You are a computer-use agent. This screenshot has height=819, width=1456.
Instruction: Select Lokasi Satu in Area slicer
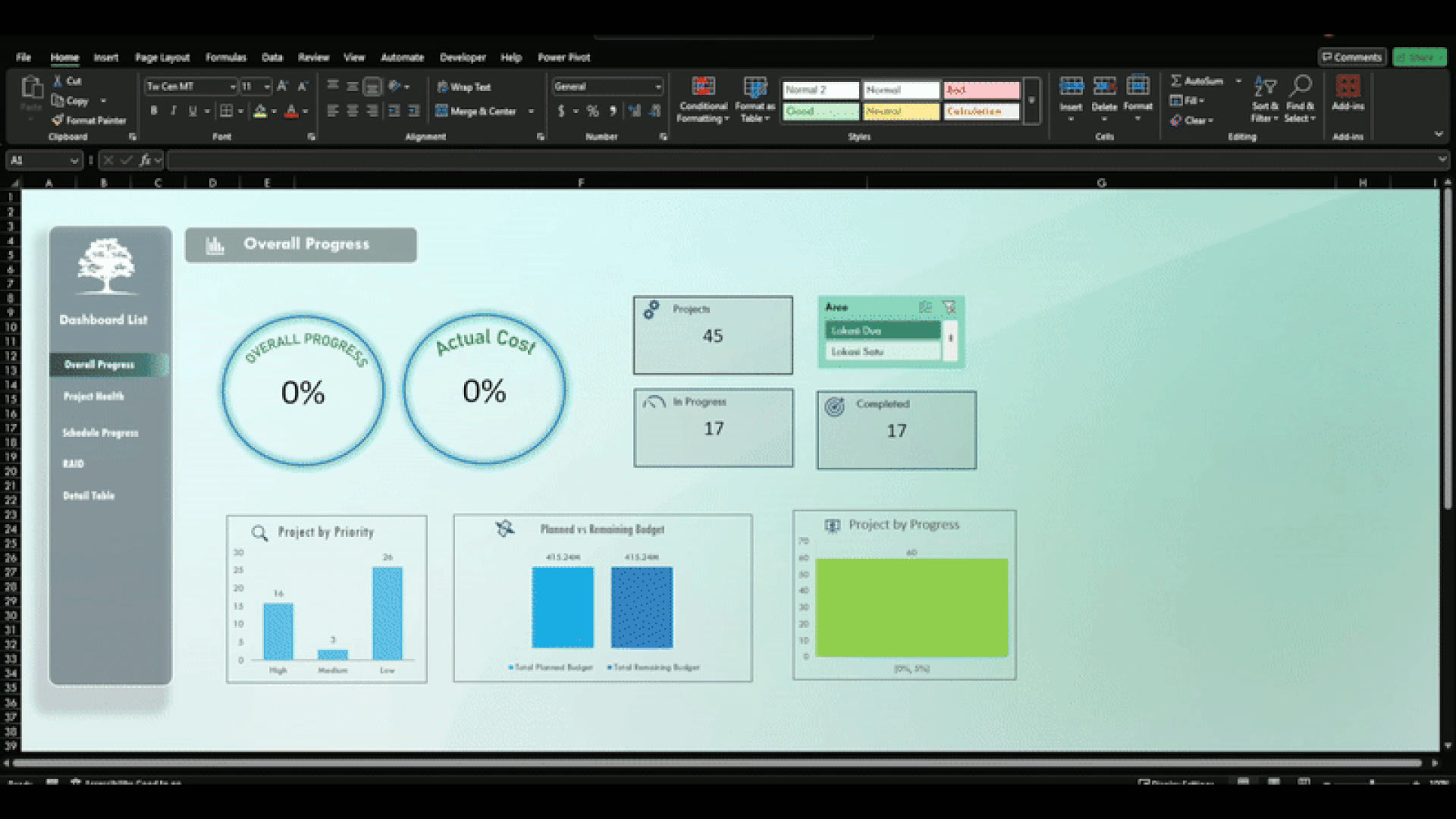[883, 352]
